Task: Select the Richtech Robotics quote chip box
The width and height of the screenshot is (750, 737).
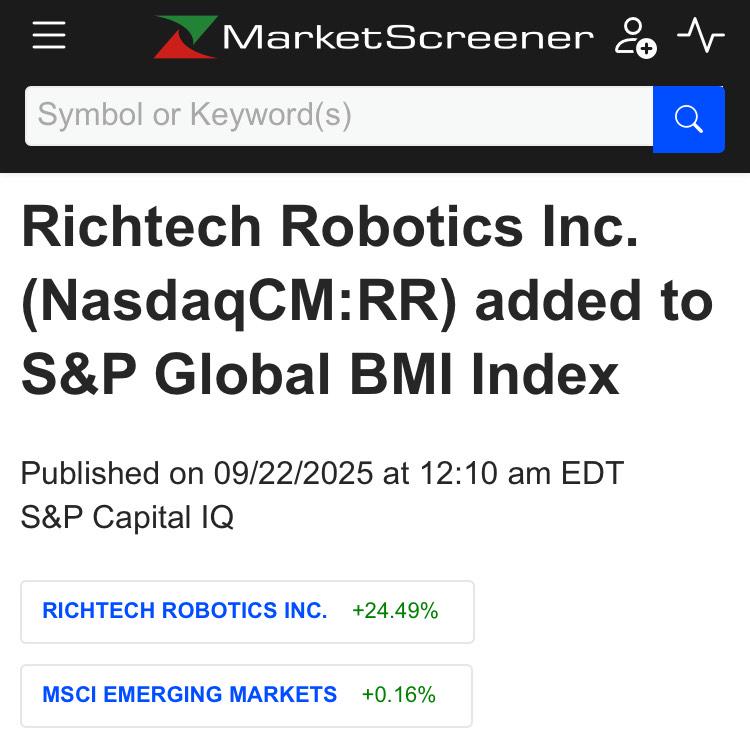Action: 247,611
